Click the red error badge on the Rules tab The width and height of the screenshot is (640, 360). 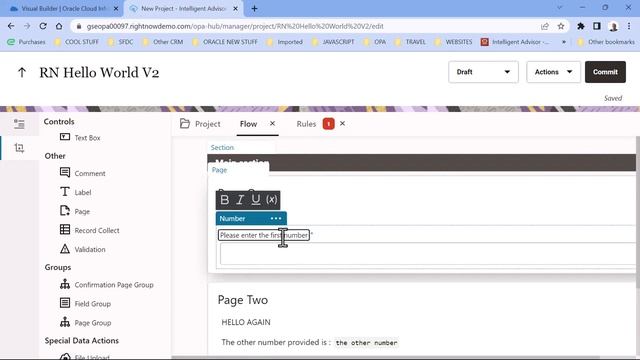tap(328, 124)
